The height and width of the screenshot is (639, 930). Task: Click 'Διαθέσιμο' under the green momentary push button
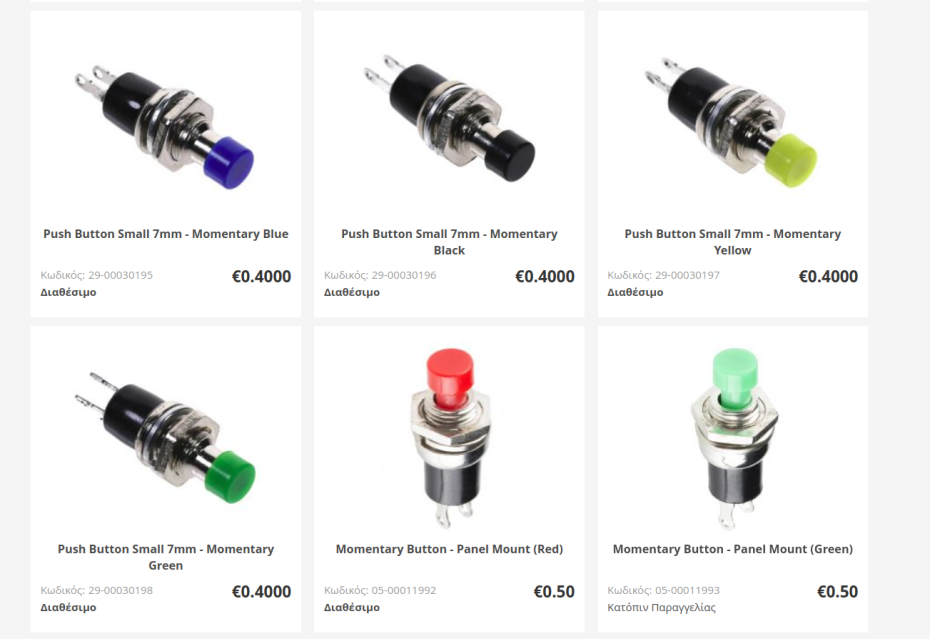(x=68, y=608)
